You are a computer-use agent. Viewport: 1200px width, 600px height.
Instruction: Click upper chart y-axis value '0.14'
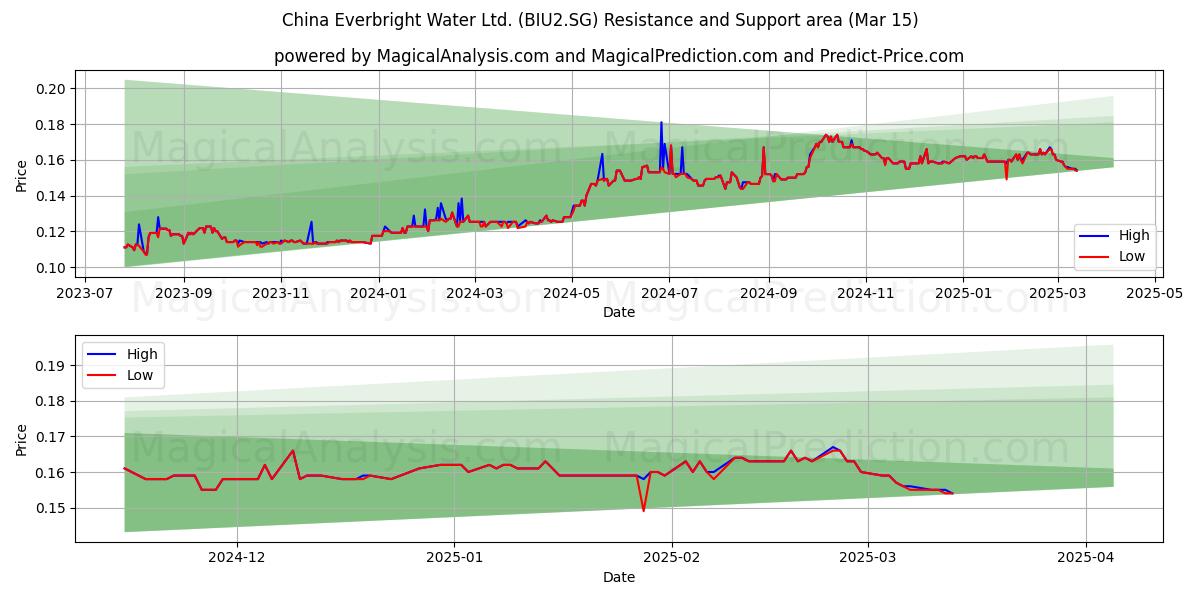coord(52,196)
